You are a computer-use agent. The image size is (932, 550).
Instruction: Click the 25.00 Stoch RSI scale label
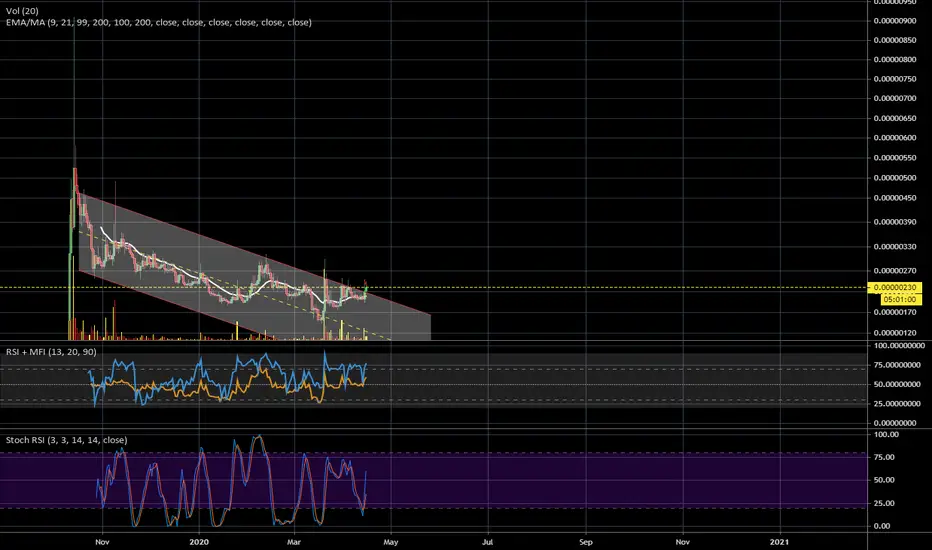(x=884, y=503)
